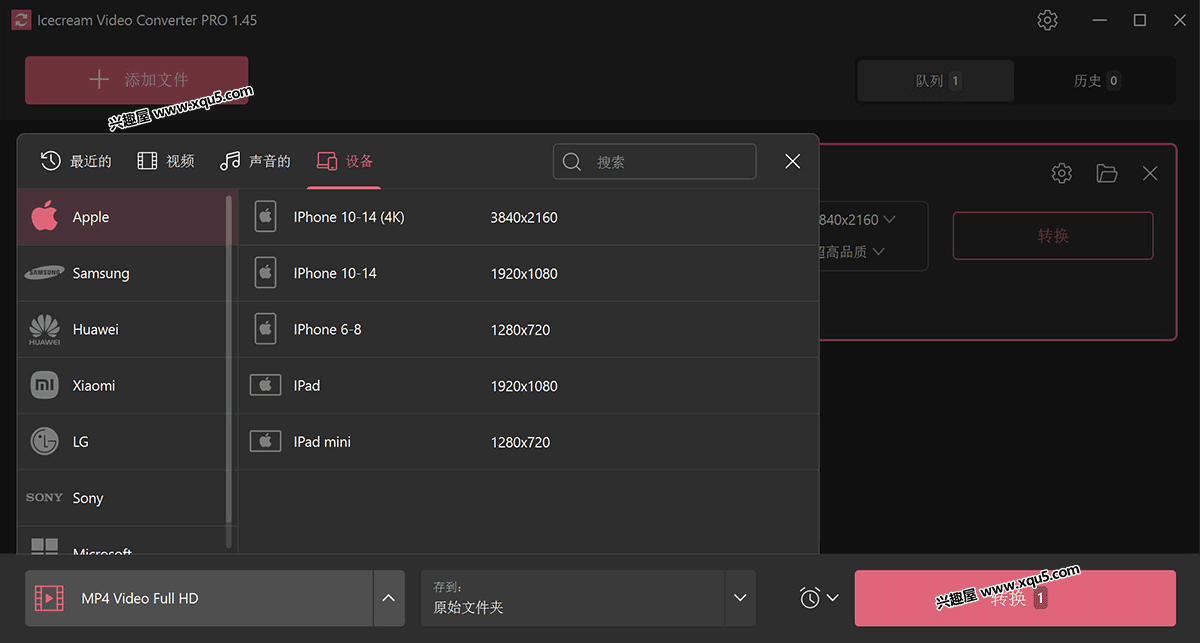Choose Samsung in the brand list
The image size is (1200, 643).
pyautogui.click(x=122, y=273)
